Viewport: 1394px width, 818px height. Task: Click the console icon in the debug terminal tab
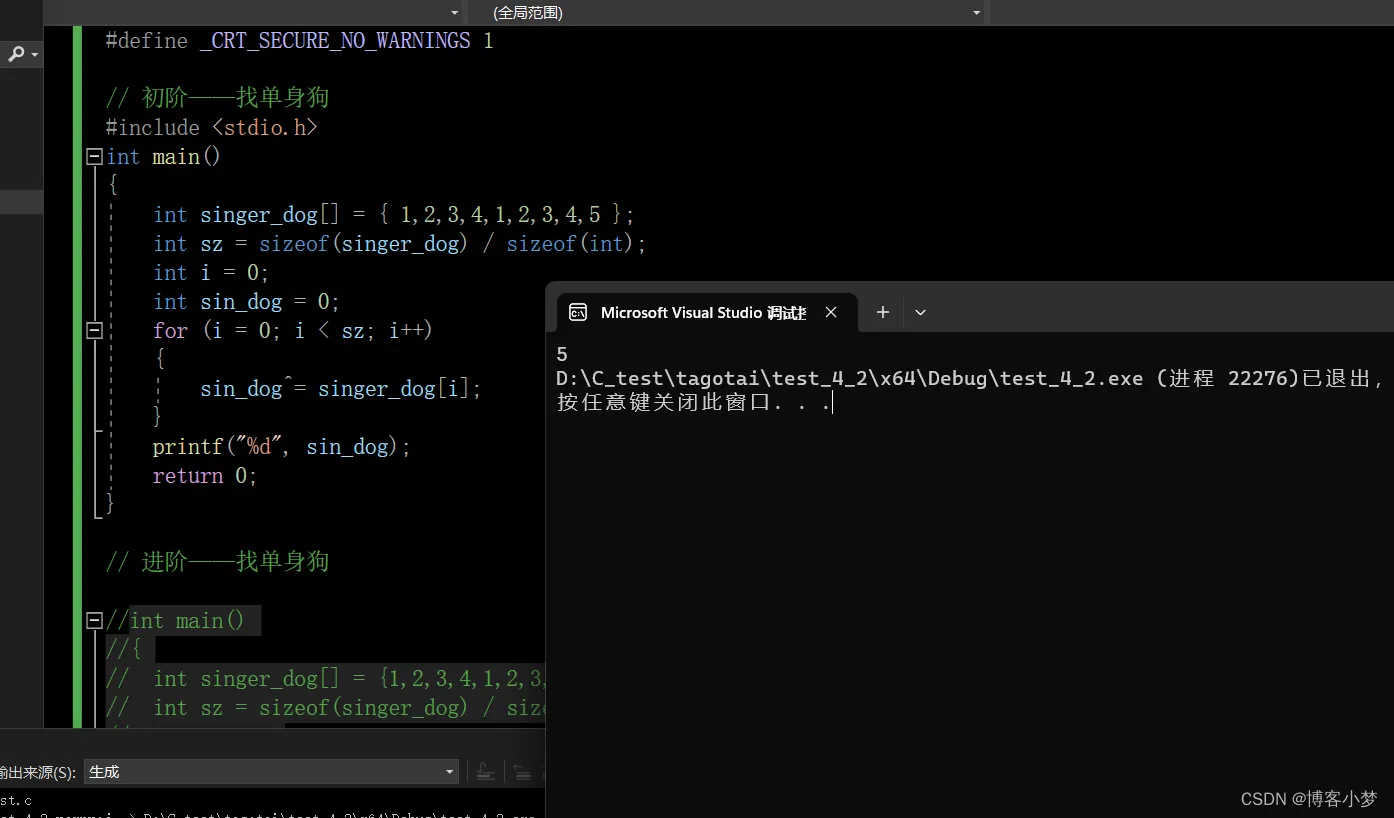(x=578, y=312)
